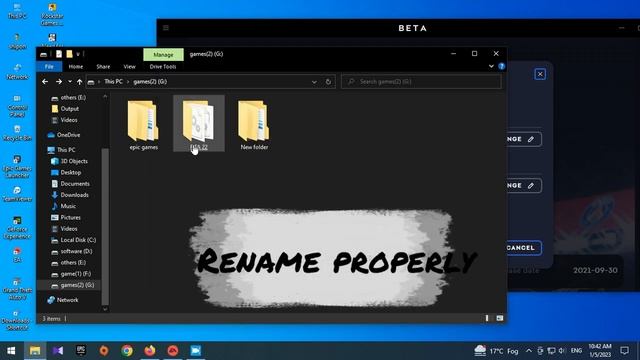The image size is (640, 360).
Task: Select Downloads in navigation pane
Action: tap(70, 195)
